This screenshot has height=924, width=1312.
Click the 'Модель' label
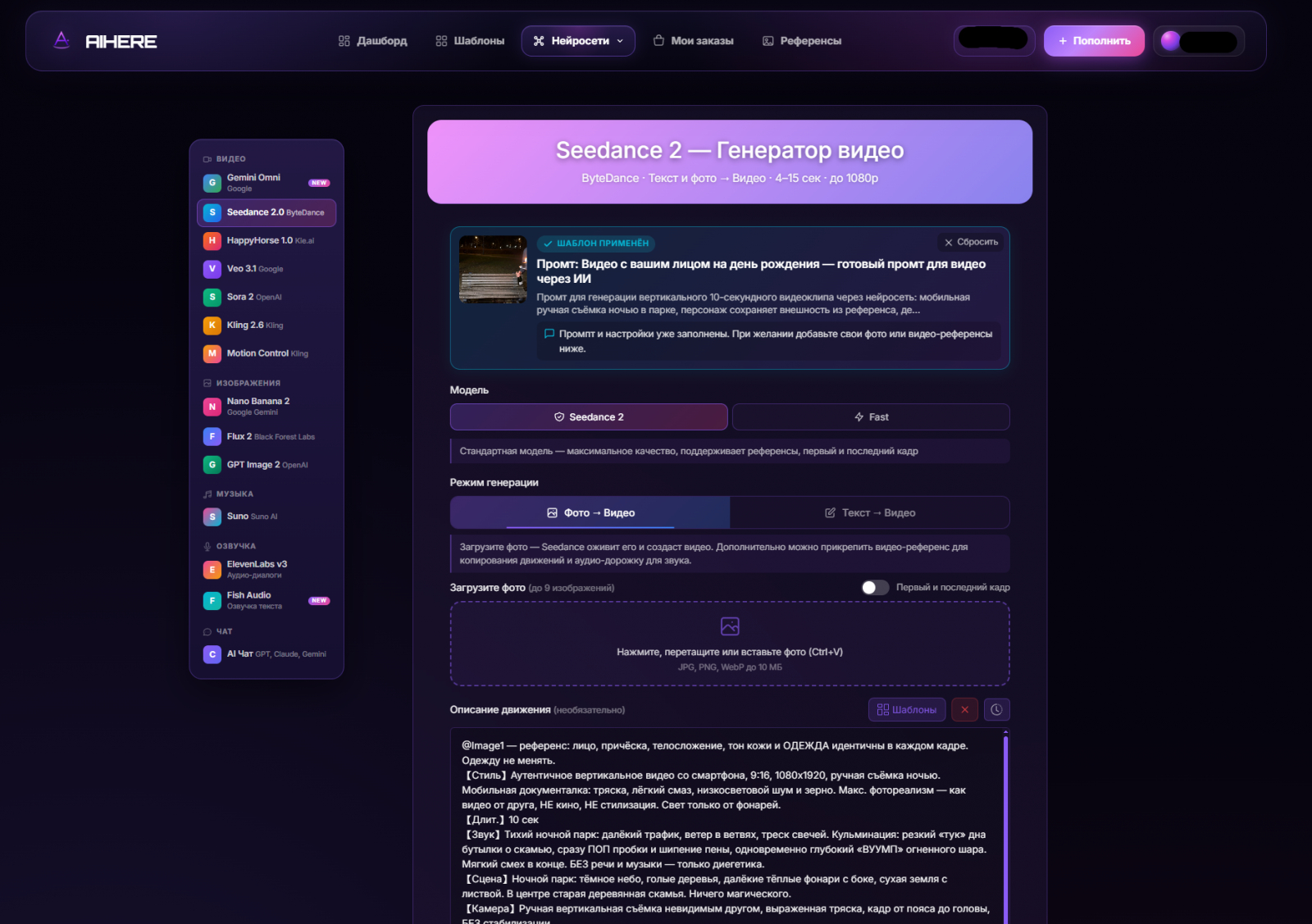pyautogui.click(x=469, y=390)
